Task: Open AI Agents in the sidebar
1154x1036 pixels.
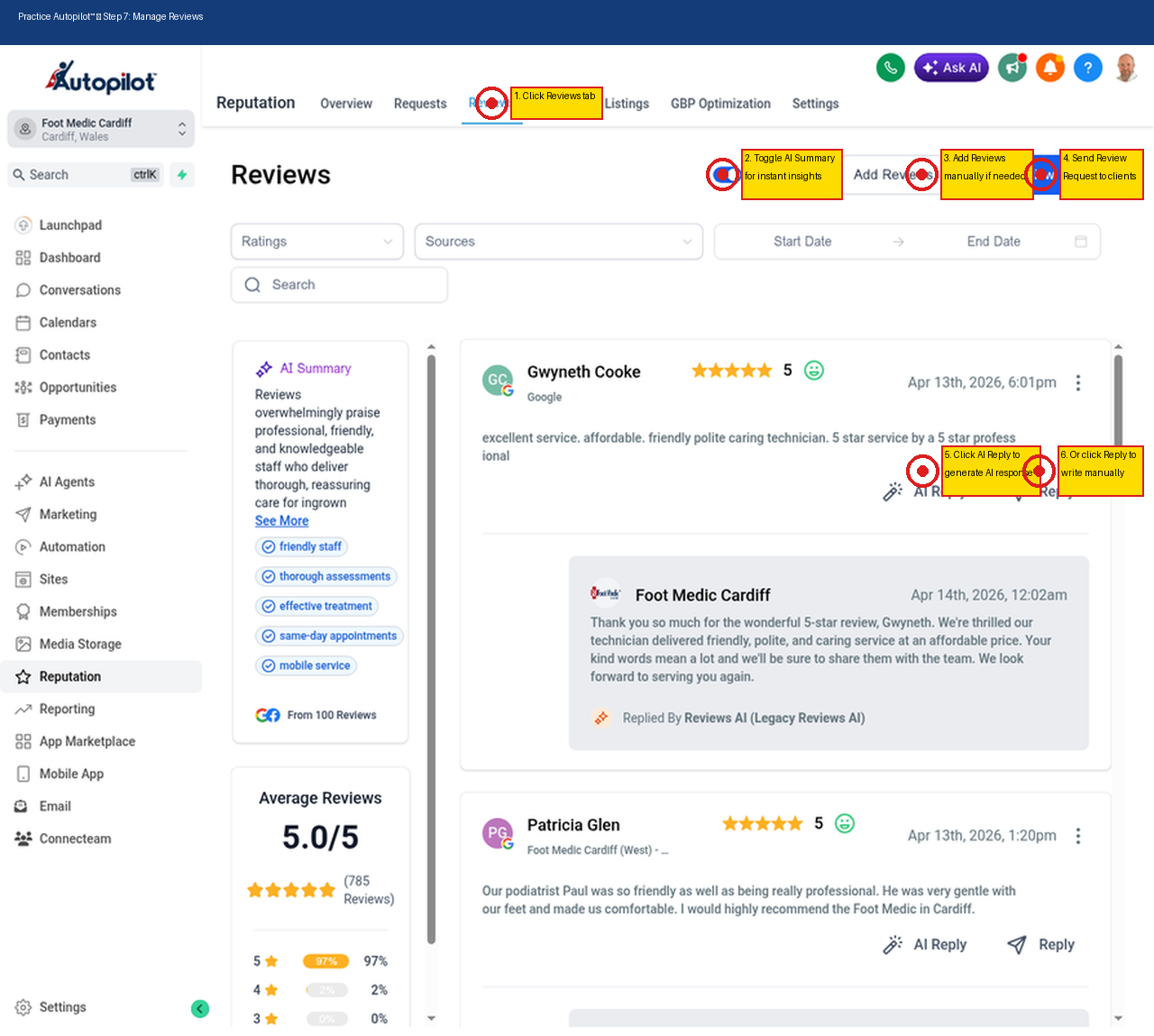Action: (67, 482)
